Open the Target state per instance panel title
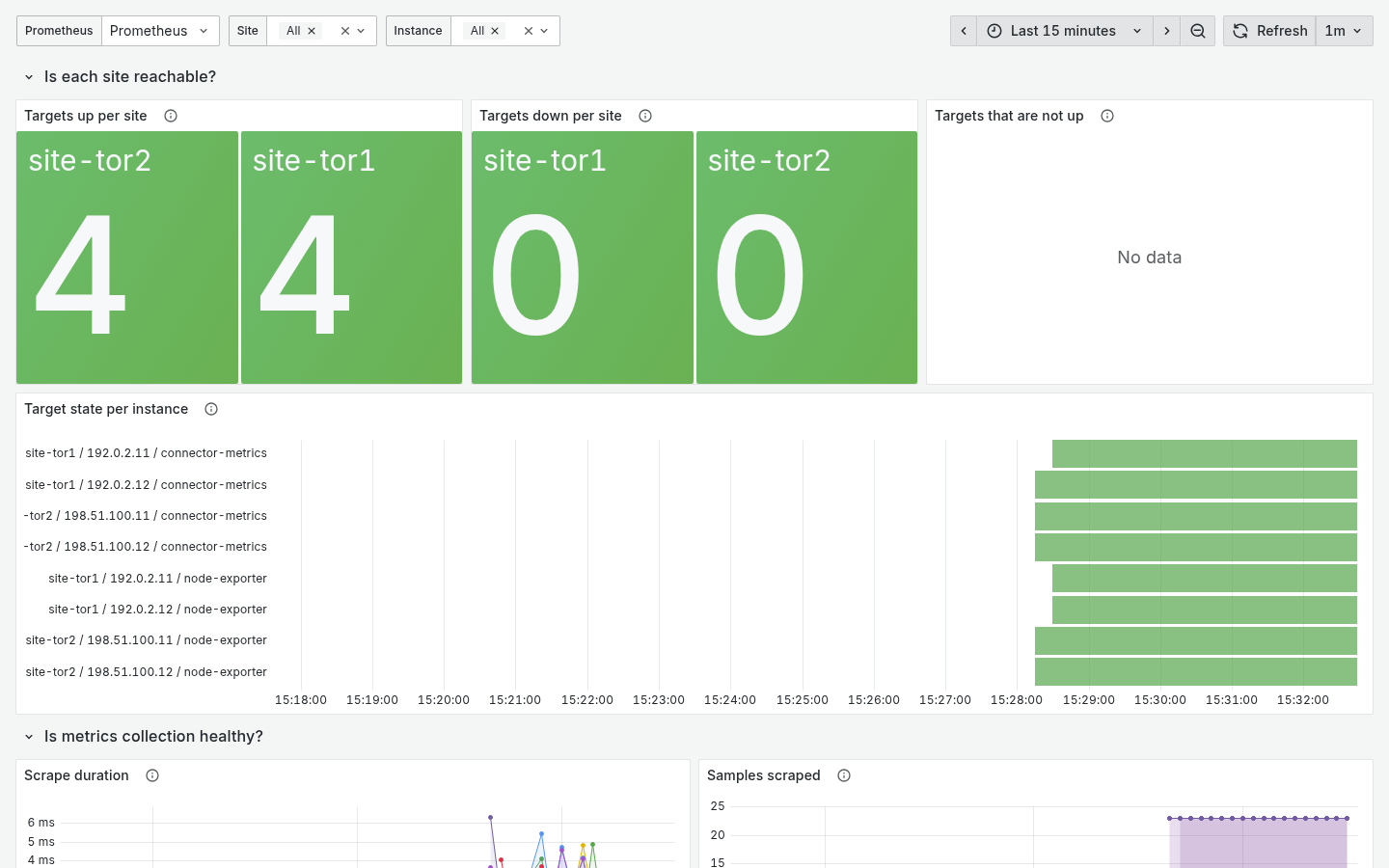 [106, 409]
